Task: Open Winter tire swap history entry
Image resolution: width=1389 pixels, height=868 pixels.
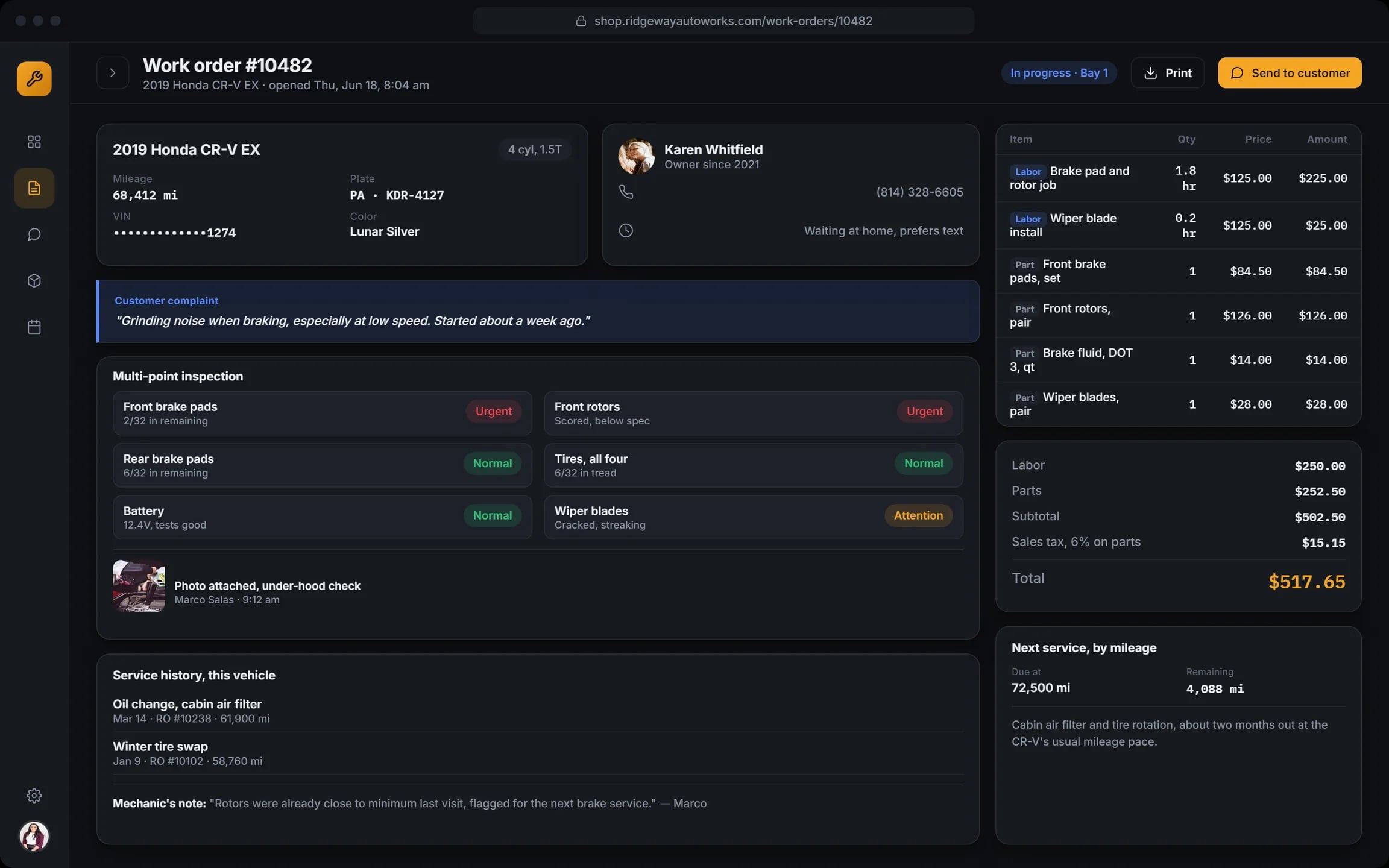Action: (538, 753)
